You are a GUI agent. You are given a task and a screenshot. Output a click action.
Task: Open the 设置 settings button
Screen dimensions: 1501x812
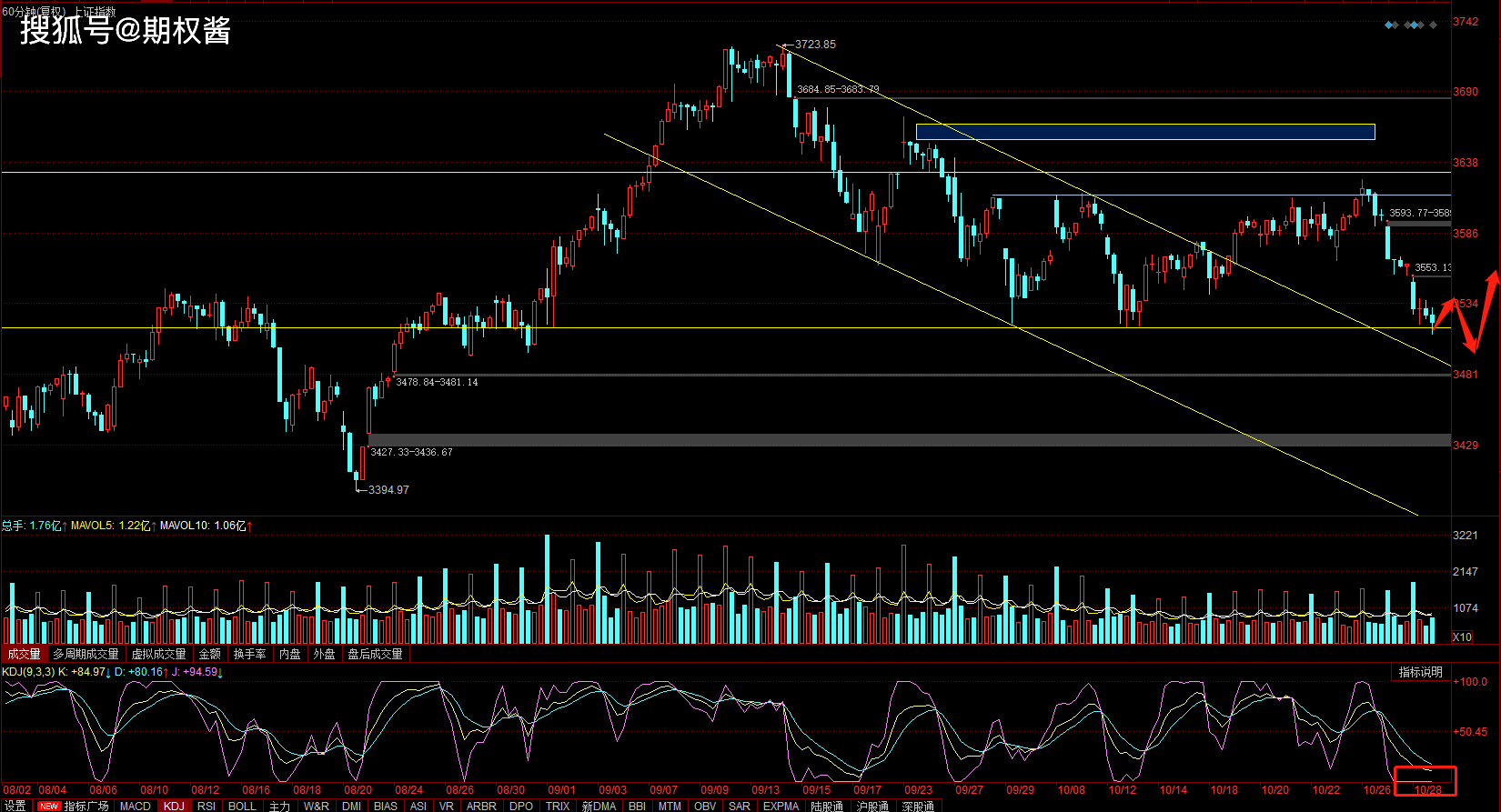pos(15,806)
